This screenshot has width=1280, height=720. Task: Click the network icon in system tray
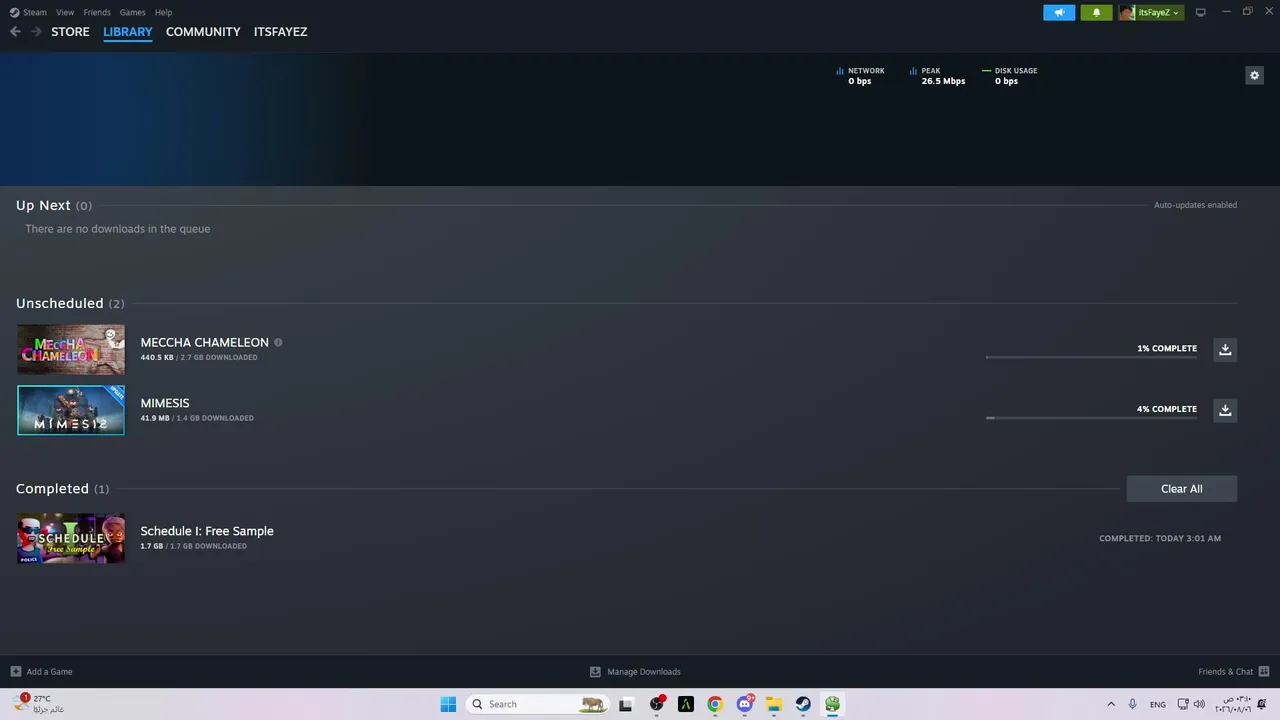coord(1183,704)
